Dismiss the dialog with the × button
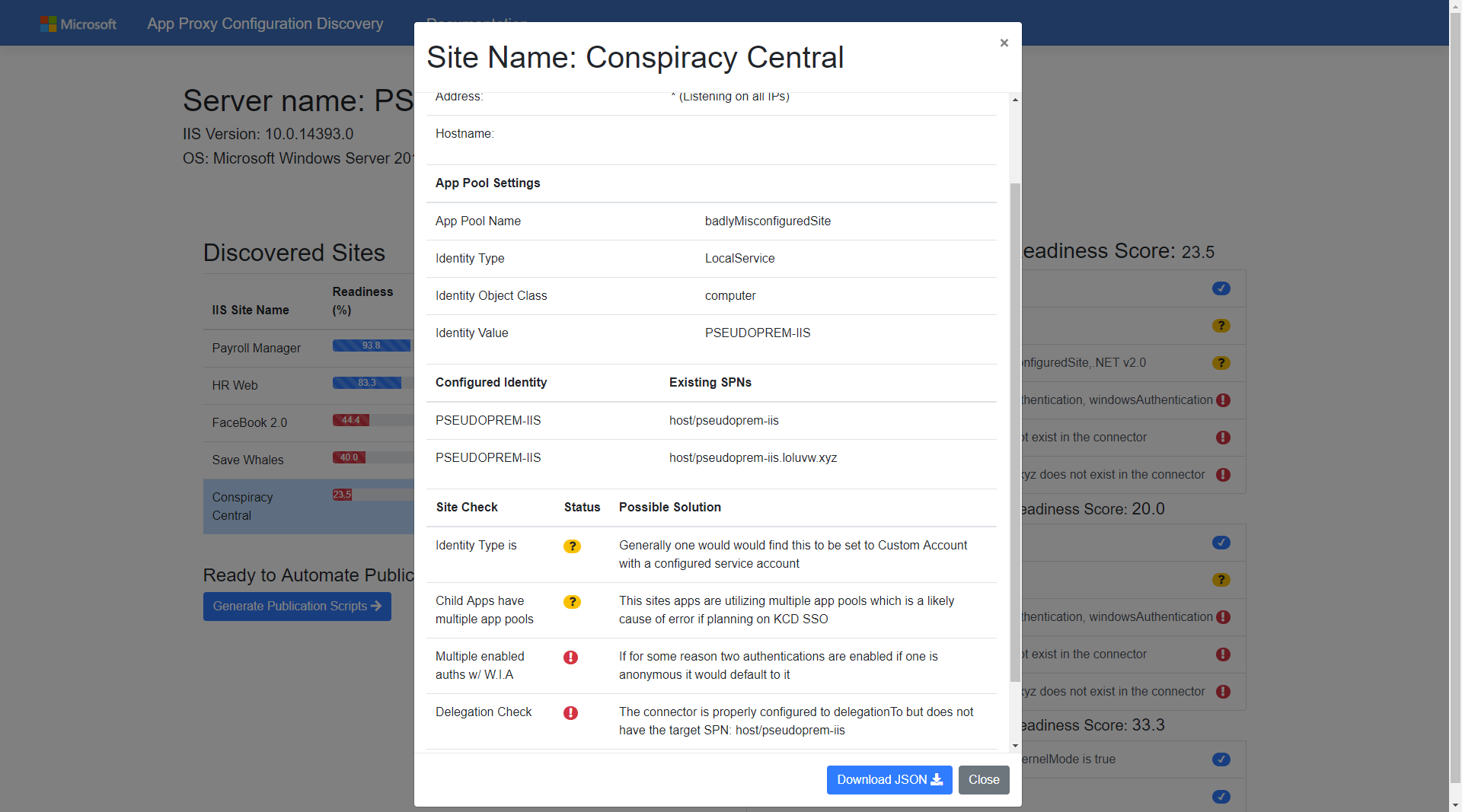This screenshot has width=1462, height=812. click(1004, 43)
